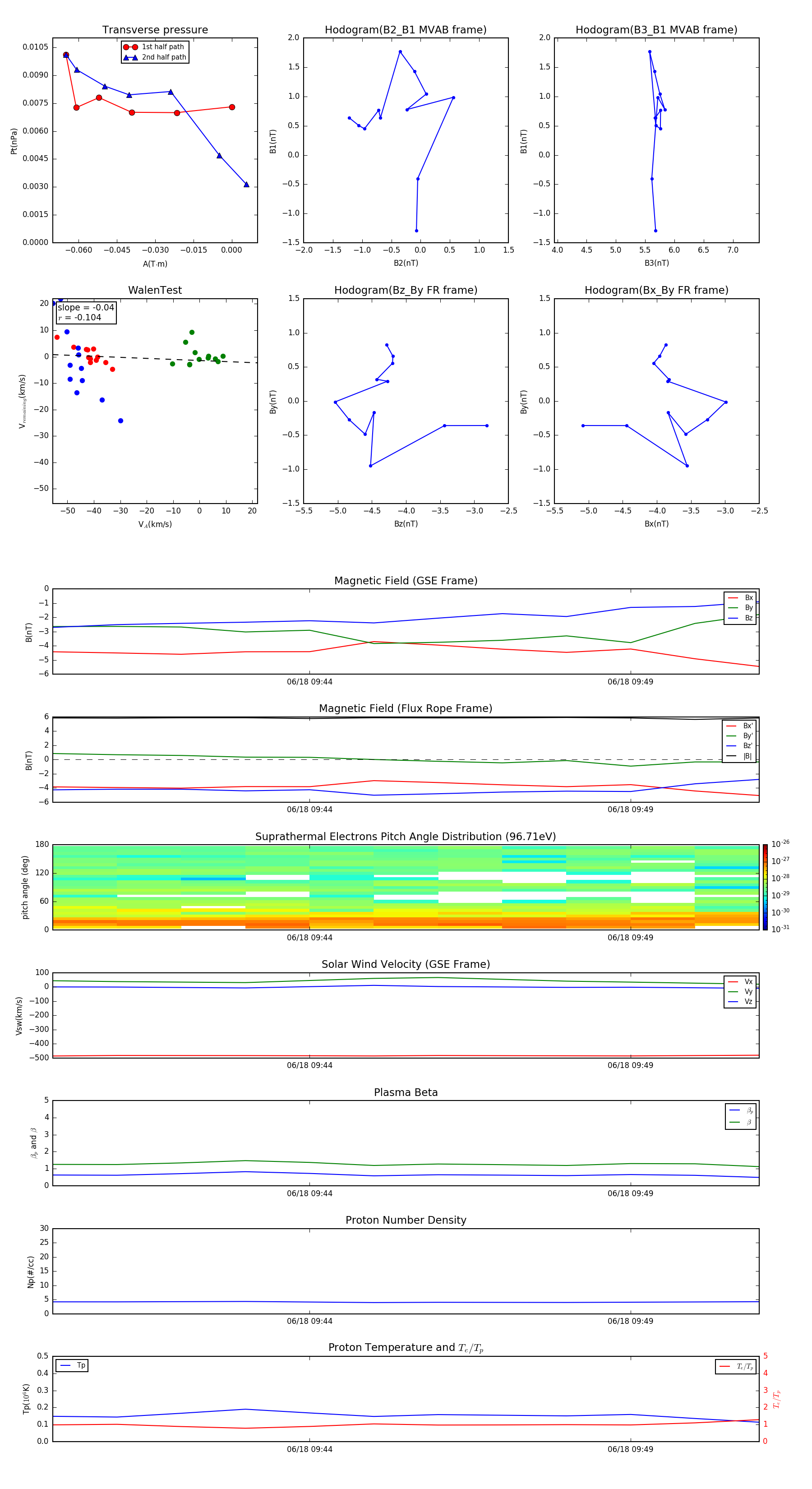Click 'Proton Number Density' title
Viewport: 812px width, 1489px height.
[406, 1220]
